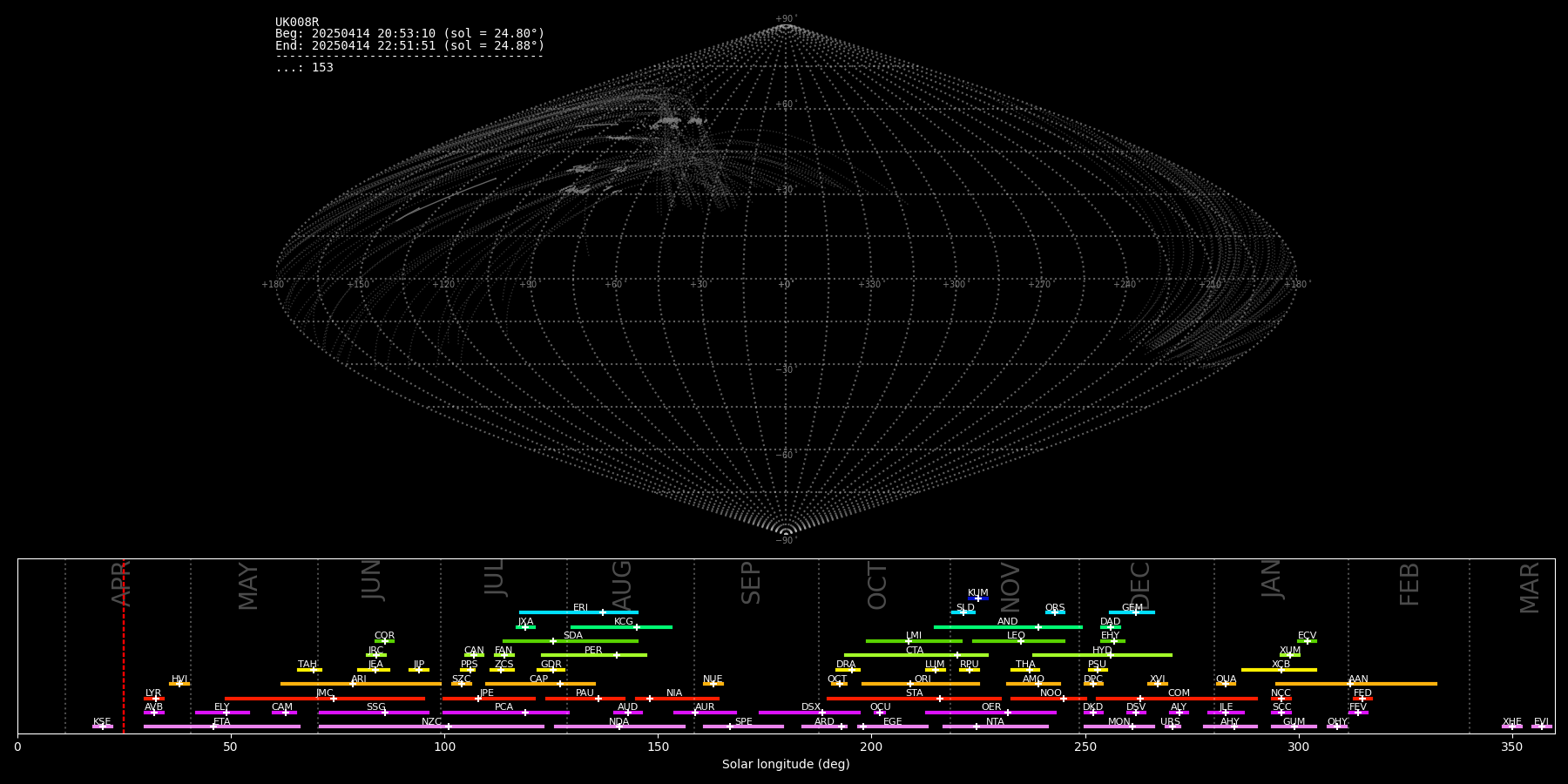Image resolution: width=1568 pixels, height=784 pixels.
Task: Click the XCB shower label
Action: coord(1281,665)
